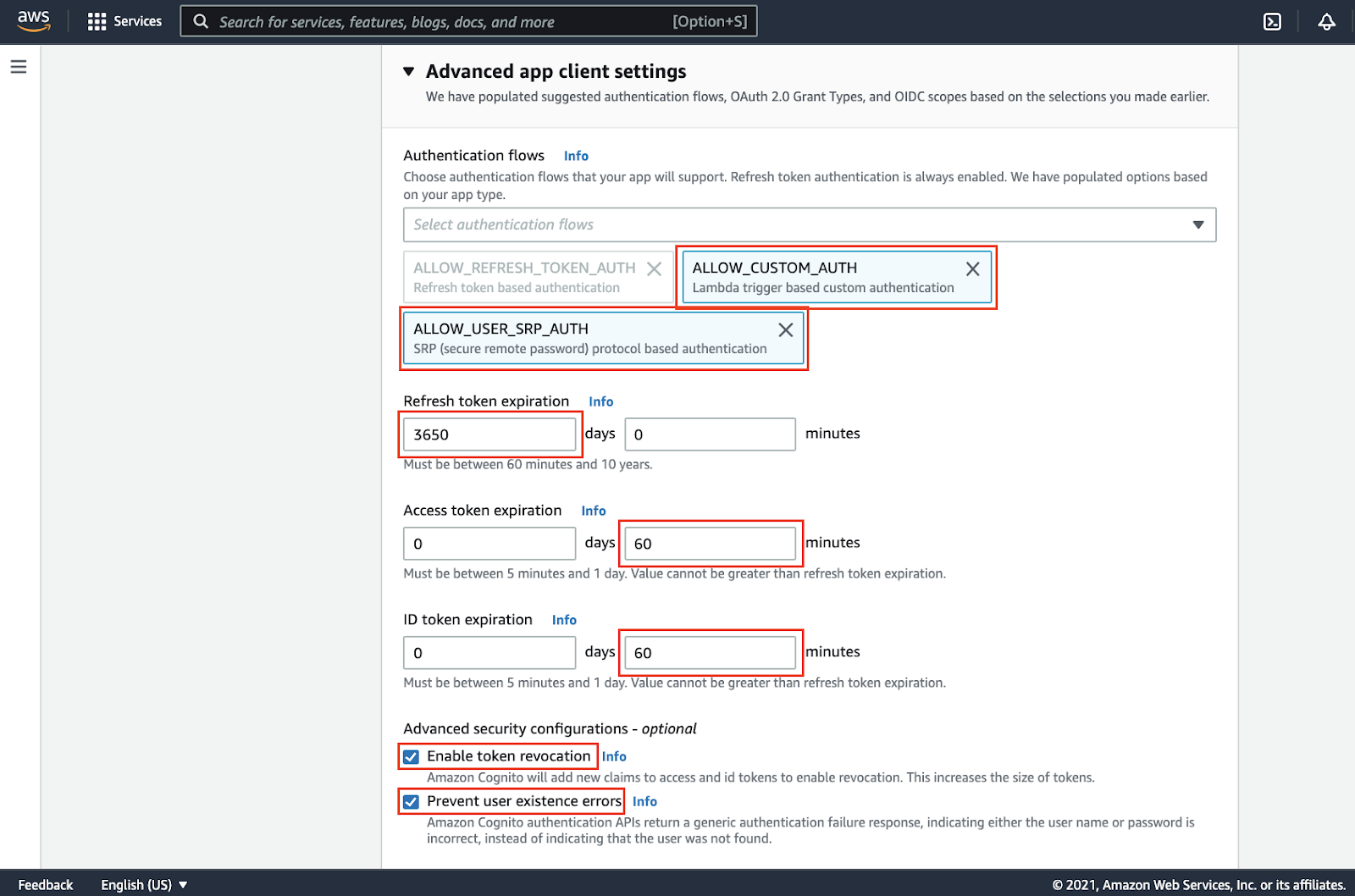Open the Services grid menu
Screen dimensions: 1355x896
click(x=124, y=21)
